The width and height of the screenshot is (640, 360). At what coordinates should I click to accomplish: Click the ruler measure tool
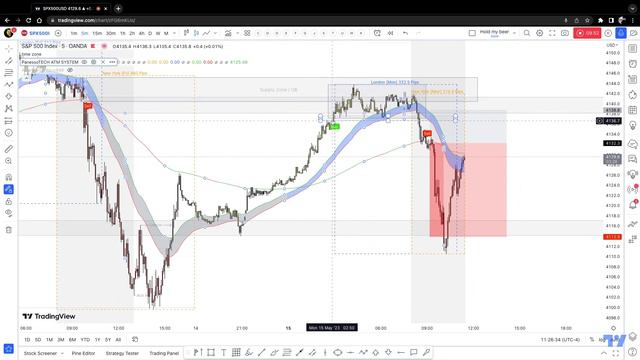point(9,149)
